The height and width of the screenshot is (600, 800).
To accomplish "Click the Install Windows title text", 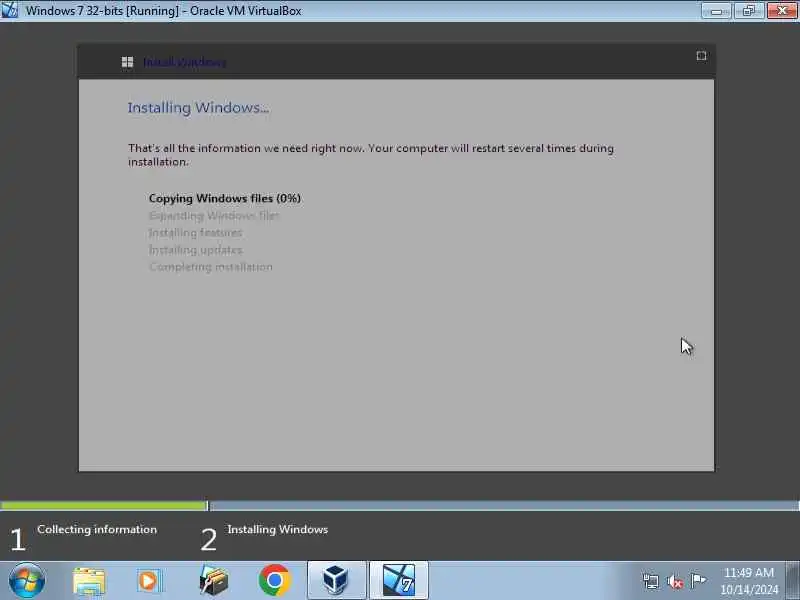I will click(185, 62).
